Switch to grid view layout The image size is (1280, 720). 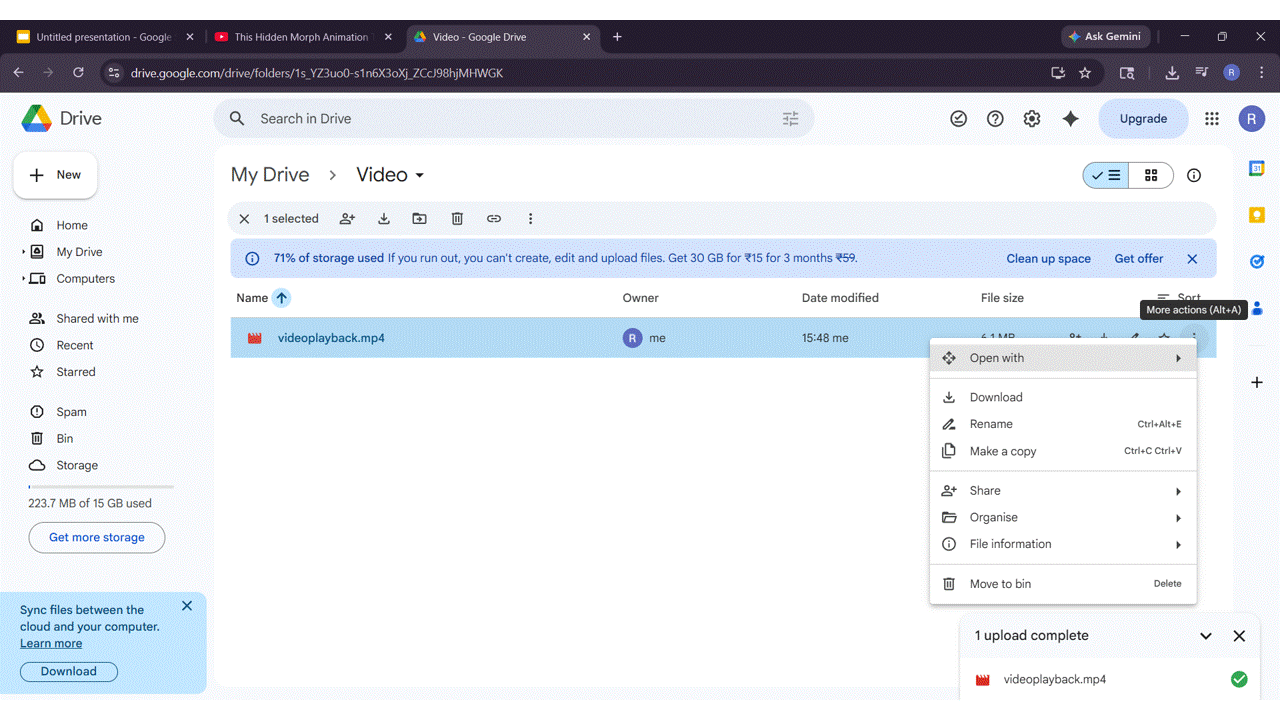pos(1151,175)
